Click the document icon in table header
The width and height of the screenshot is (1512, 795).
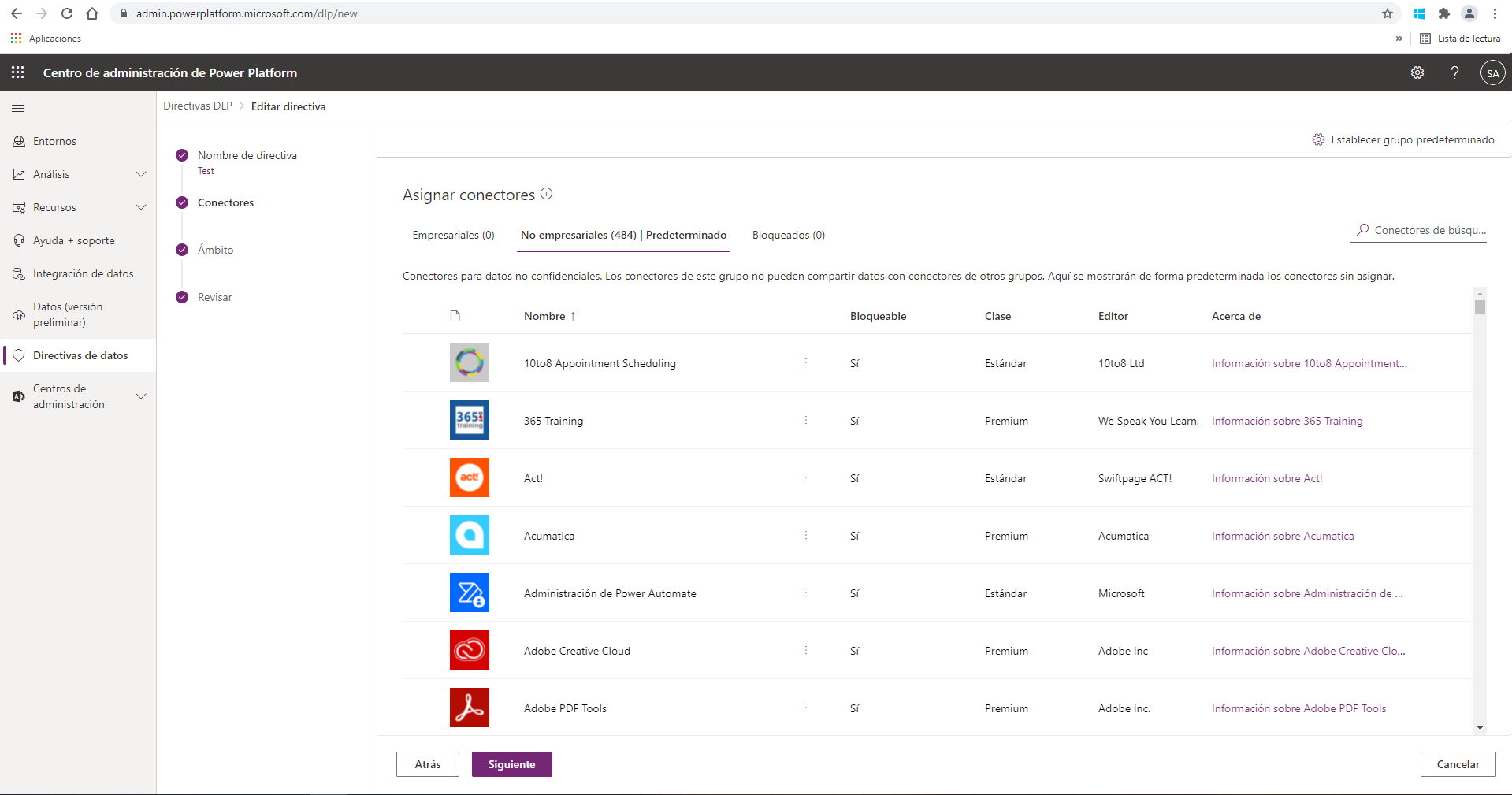455,316
